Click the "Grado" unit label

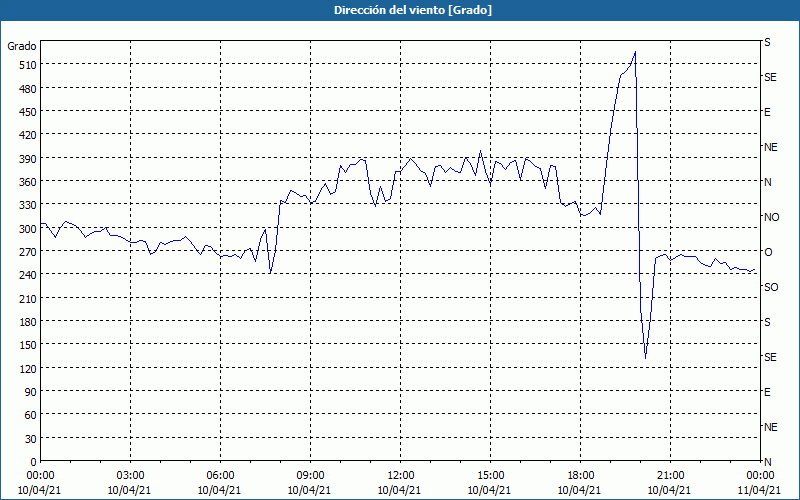[22, 46]
